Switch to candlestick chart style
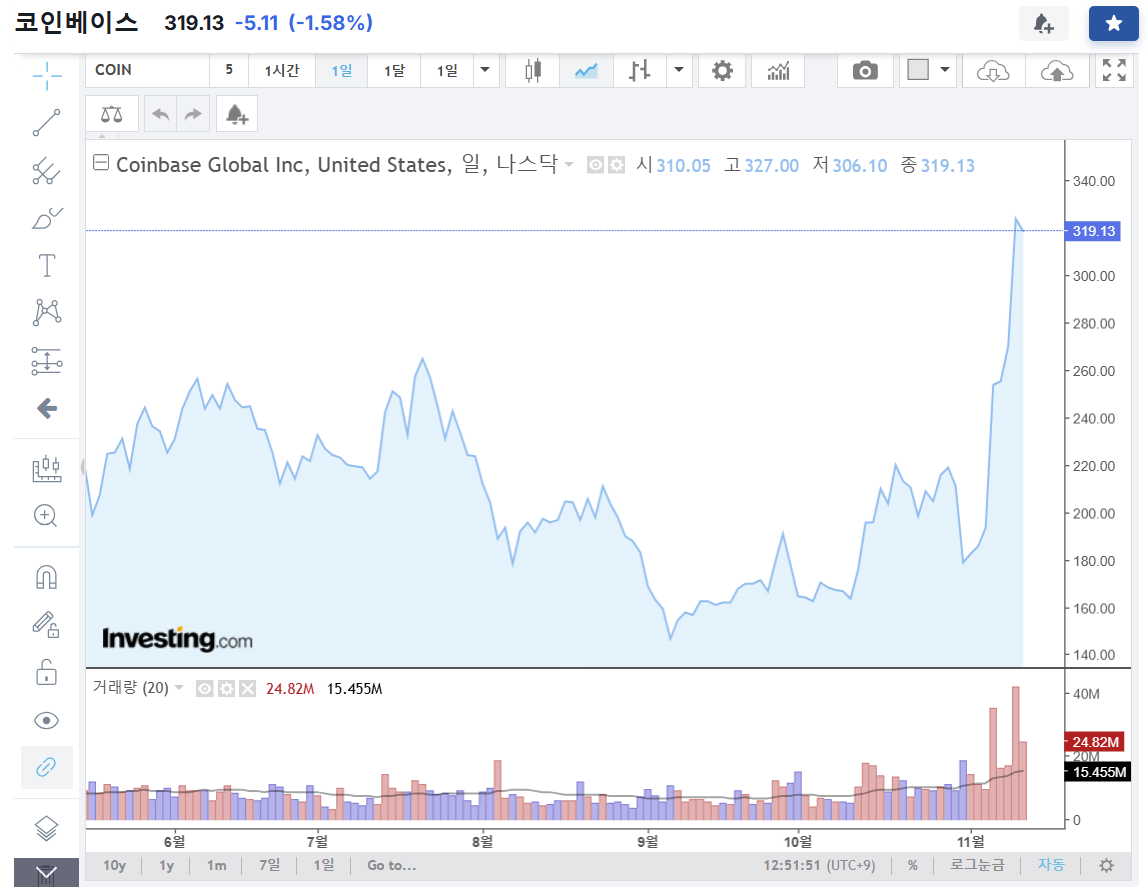Image resolution: width=1148 pixels, height=887 pixels. pyautogui.click(x=533, y=71)
